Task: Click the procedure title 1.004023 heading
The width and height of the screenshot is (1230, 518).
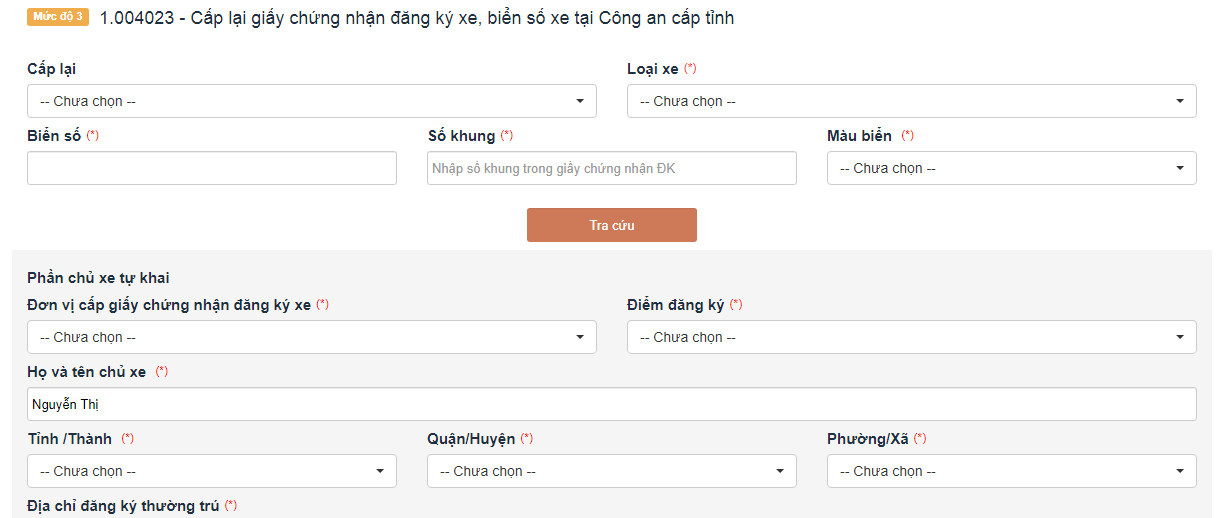Action: pos(416,18)
